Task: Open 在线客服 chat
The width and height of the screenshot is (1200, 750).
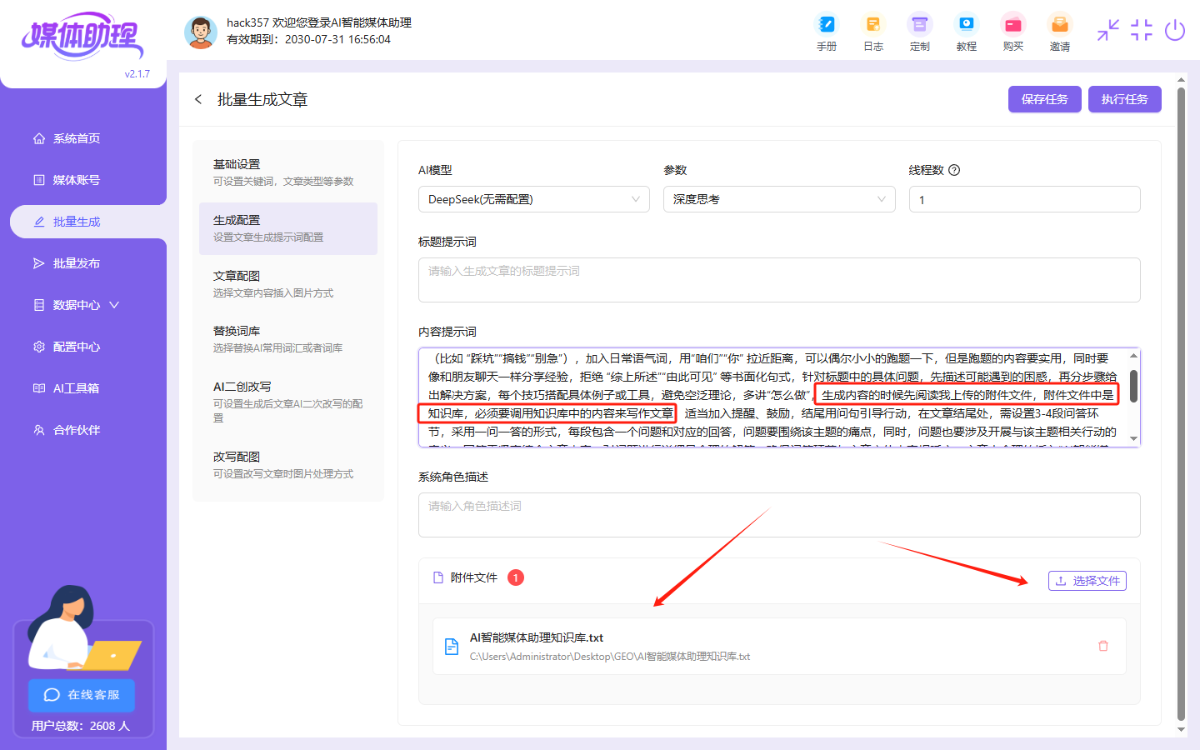Action: (82, 695)
